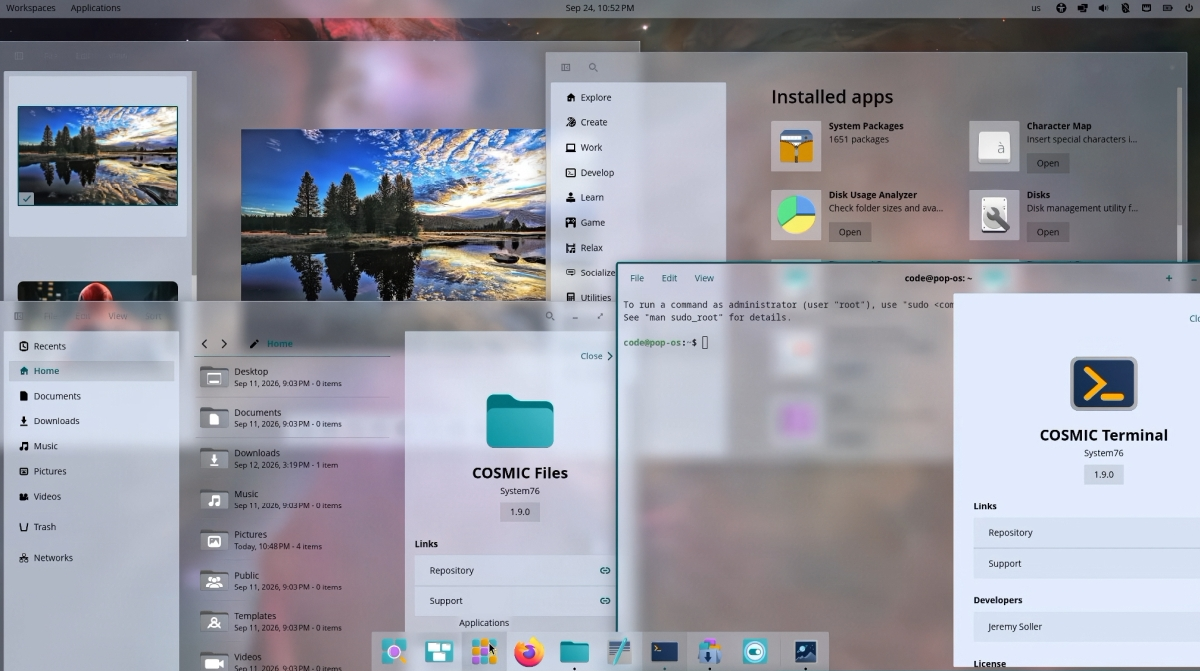Open Disk Usage Analyzer with its Open button
Image resolution: width=1200 pixels, height=671 pixels.
pyautogui.click(x=849, y=232)
